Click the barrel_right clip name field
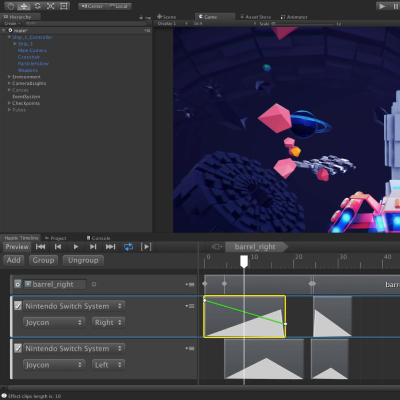Viewport: 400px width, 400px height. [55, 284]
